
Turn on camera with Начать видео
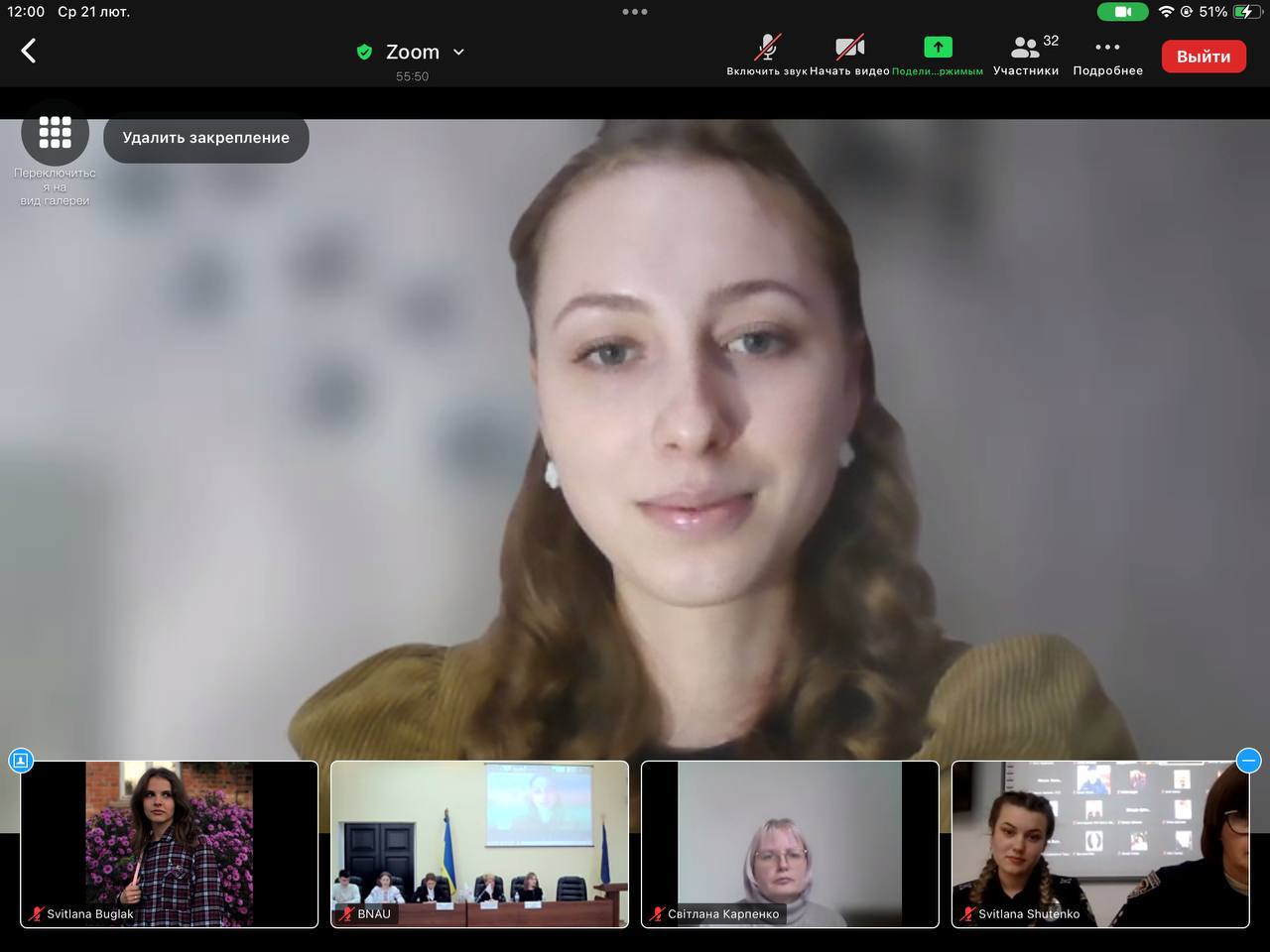point(849,55)
